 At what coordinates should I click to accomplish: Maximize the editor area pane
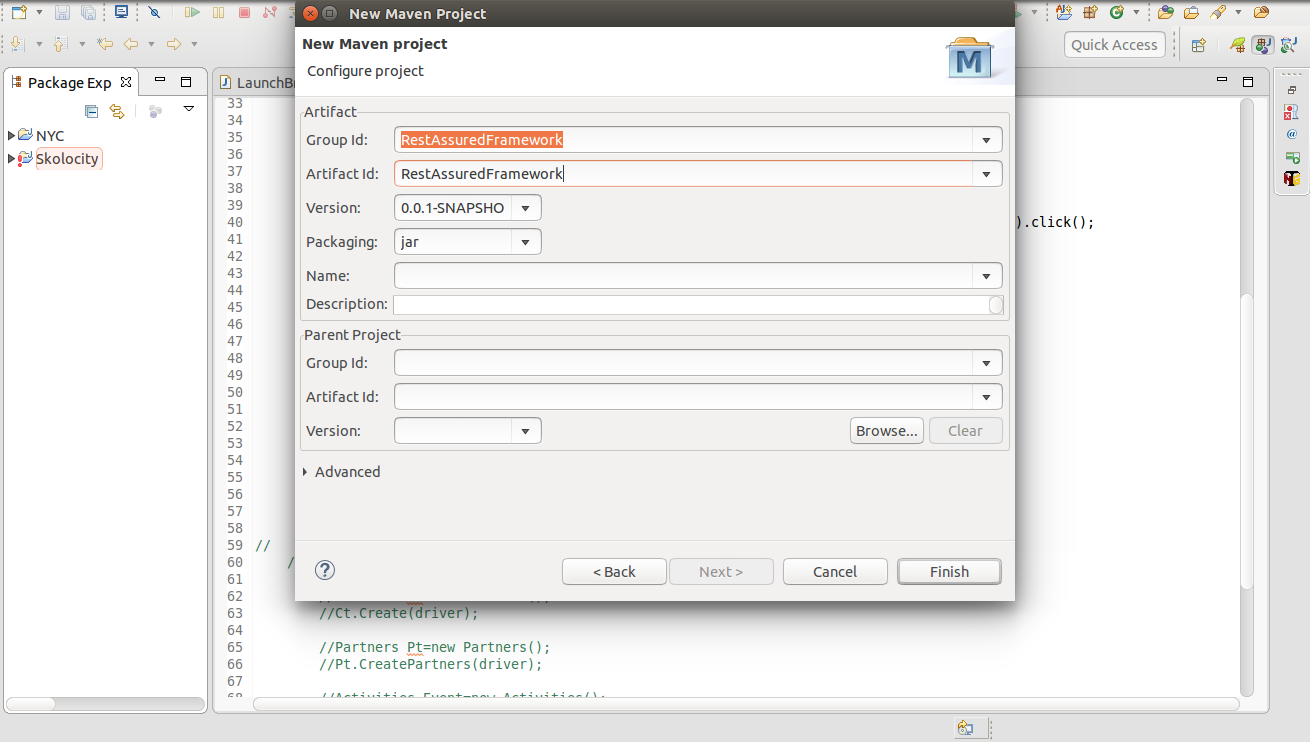(1248, 82)
